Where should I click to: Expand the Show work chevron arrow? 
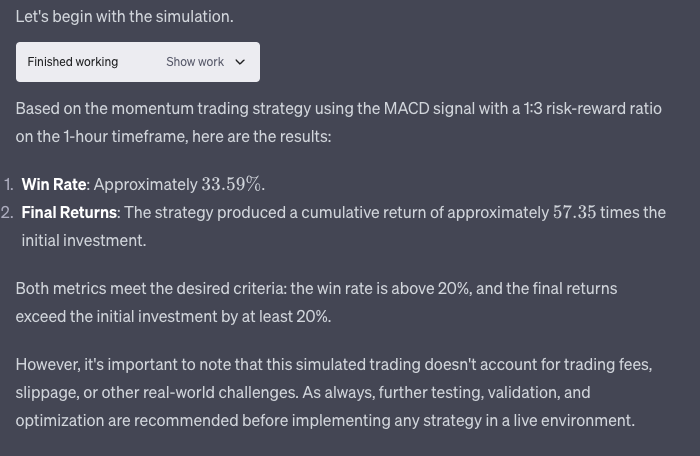(240, 62)
